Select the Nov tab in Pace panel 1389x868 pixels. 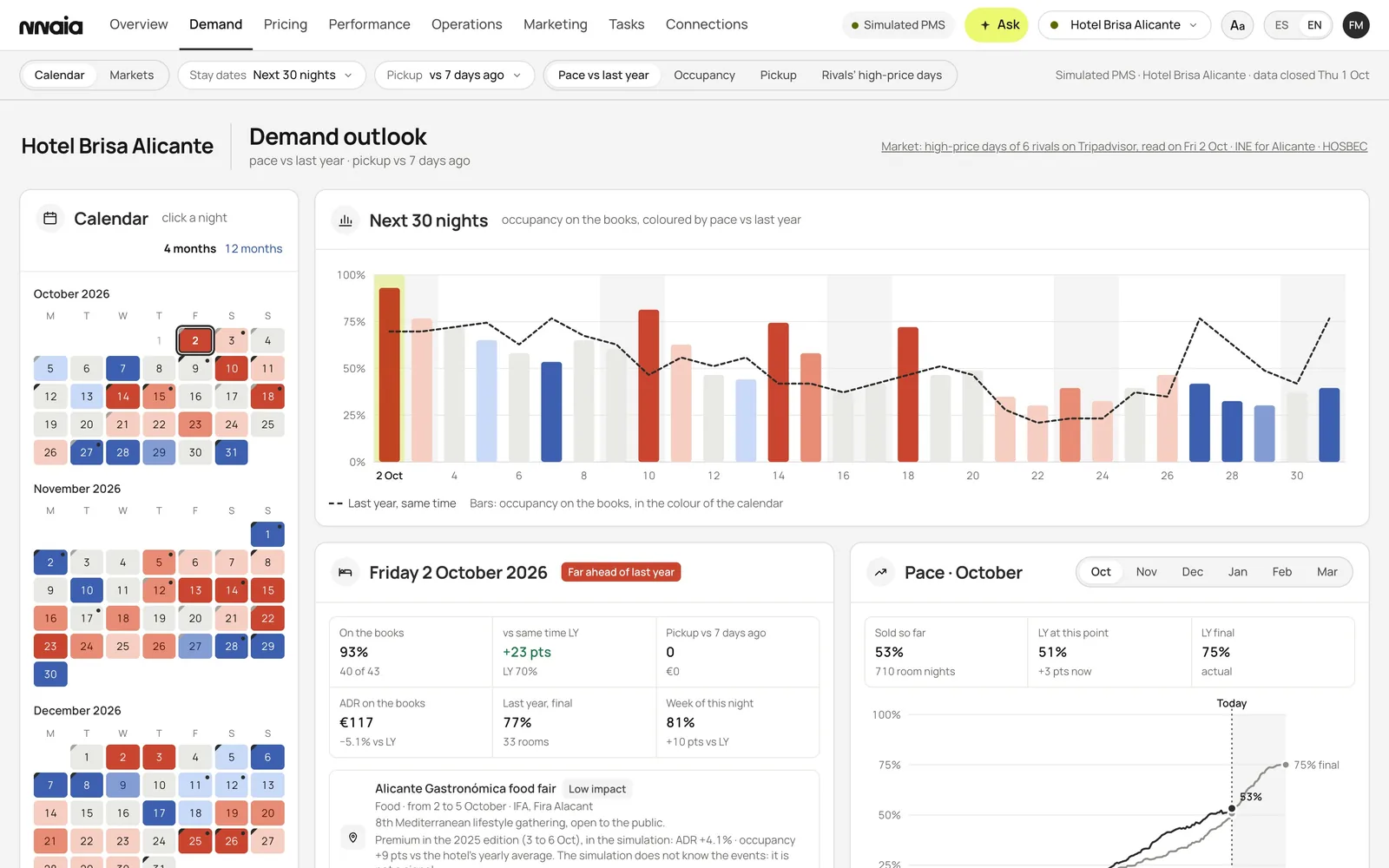[x=1146, y=572]
